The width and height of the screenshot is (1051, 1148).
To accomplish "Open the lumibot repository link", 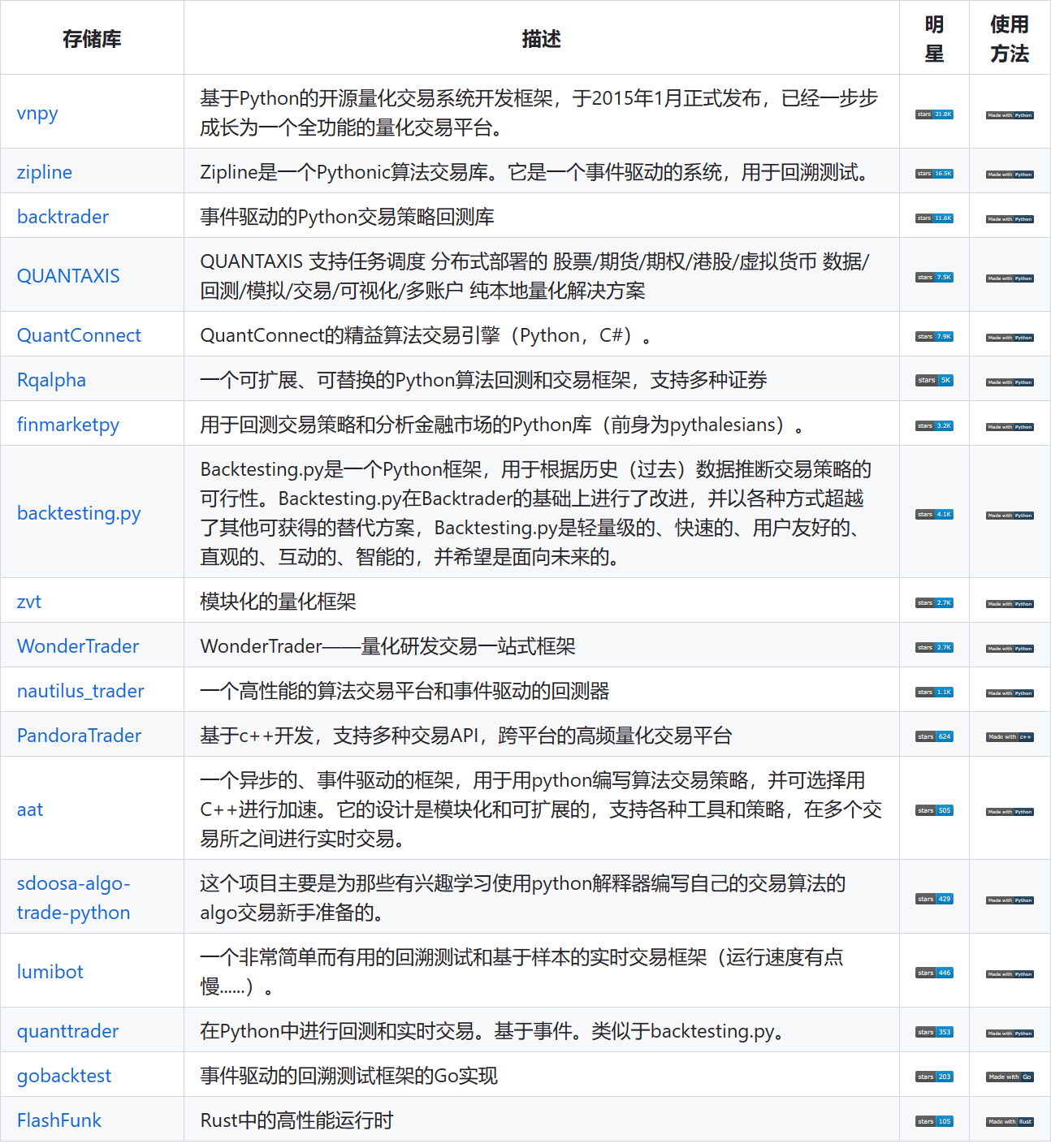I will pyautogui.click(x=50, y=971).
